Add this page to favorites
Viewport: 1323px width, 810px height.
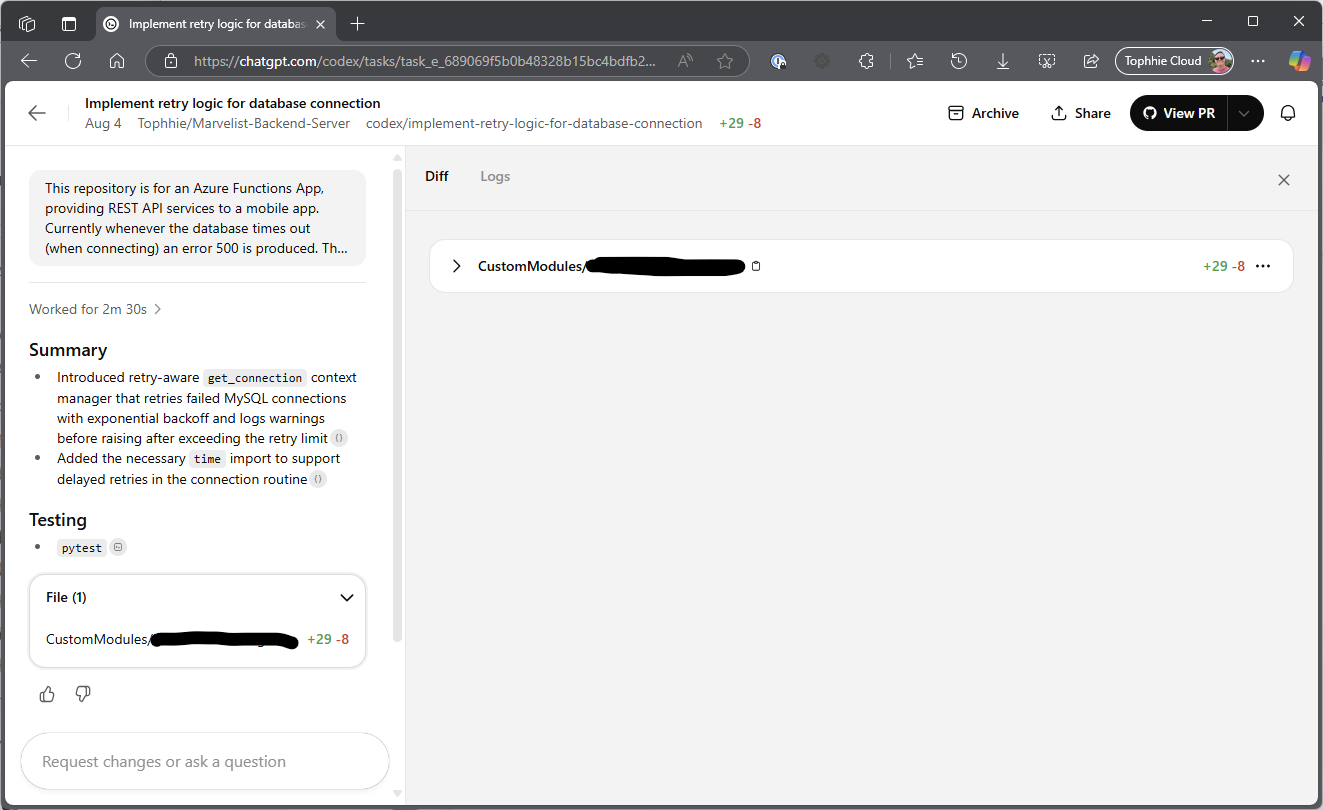[x=725, y=61]
